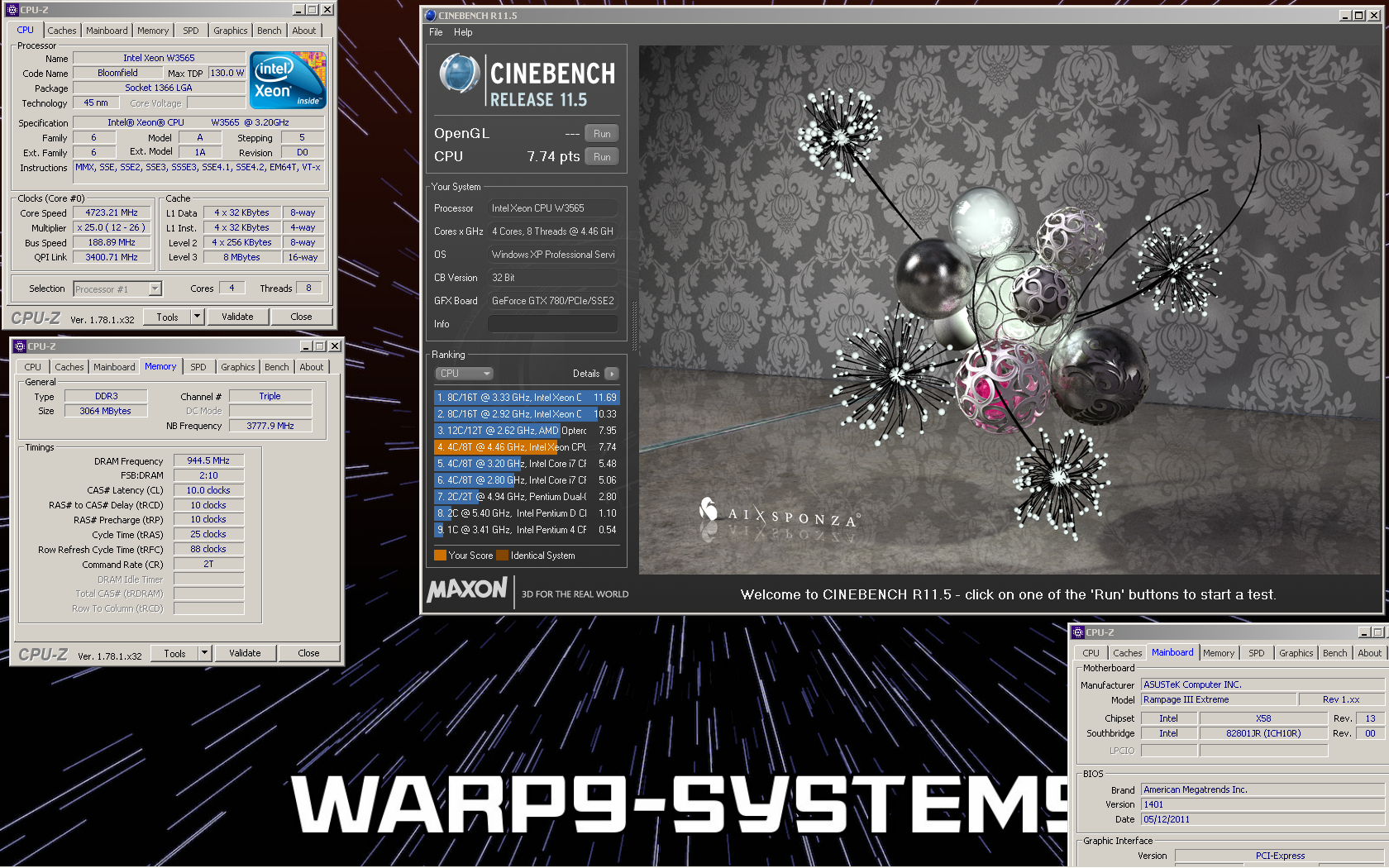The width and height of the screenshot is (1389, 868).
Task: Open the CPU ranking type dropdown
Action: (x=464, y=374)
